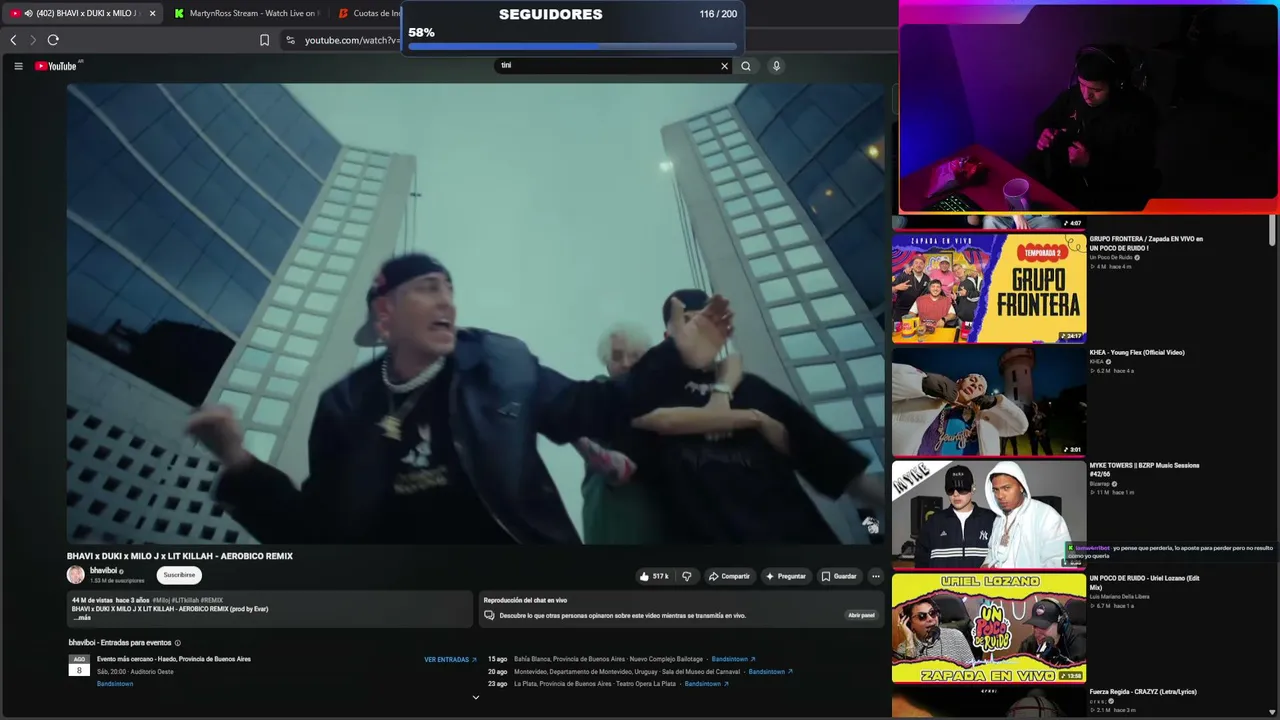Go to YouTube home via the logo
Image resolution: width=1280 pixels, height=720 pixels.
[x=58, y=66]
